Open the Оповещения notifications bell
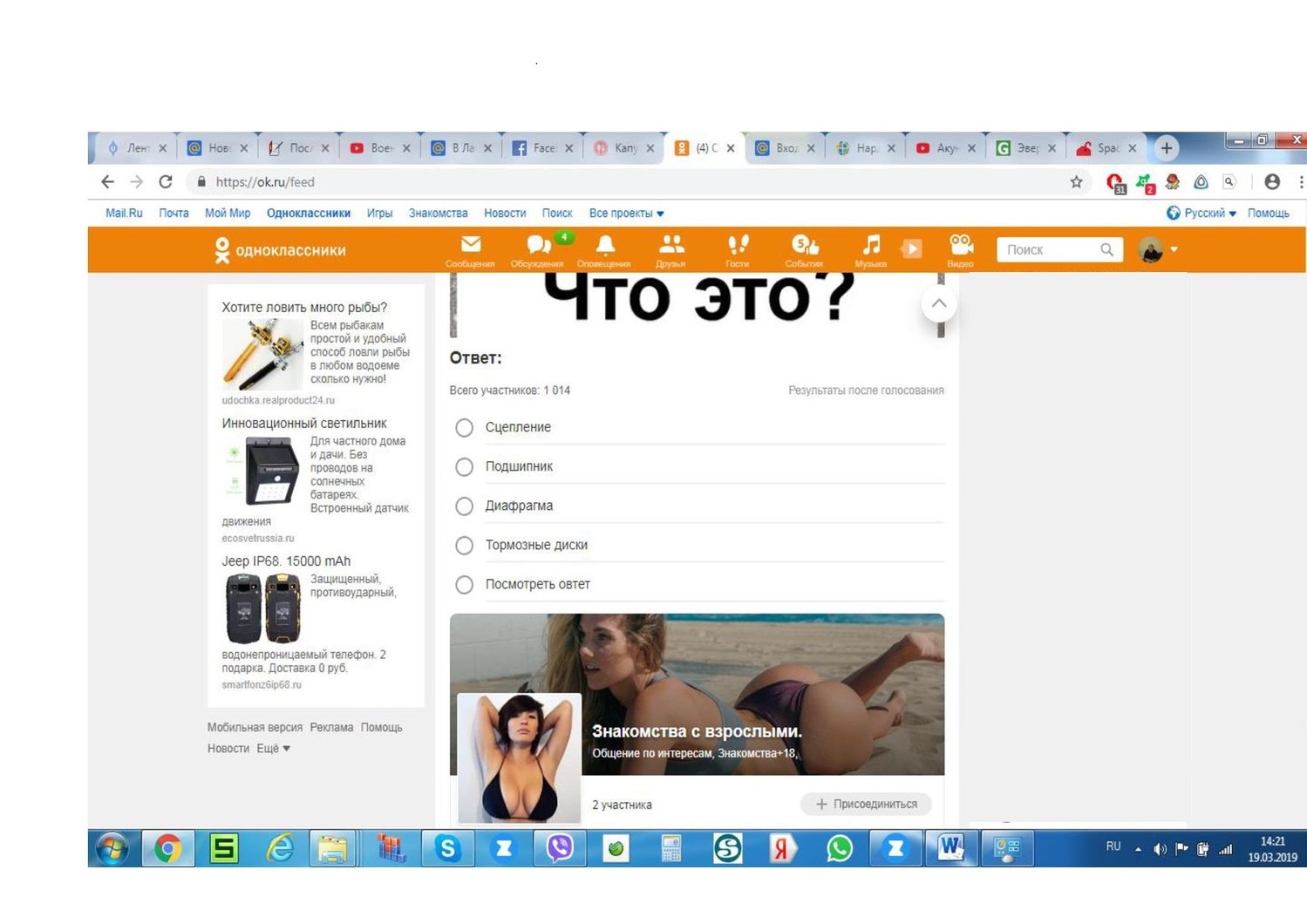The image size is (1307, 924). [x=604, y=250]
